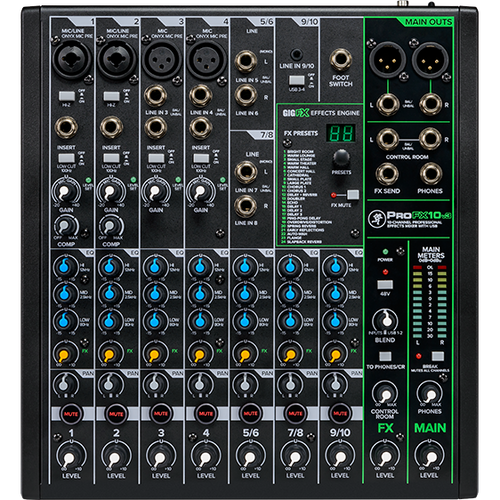Toggle the Low Cut switch on channel 4
Image resolution: width=500 pixels, height=500 pixels.
pos(201,158)
